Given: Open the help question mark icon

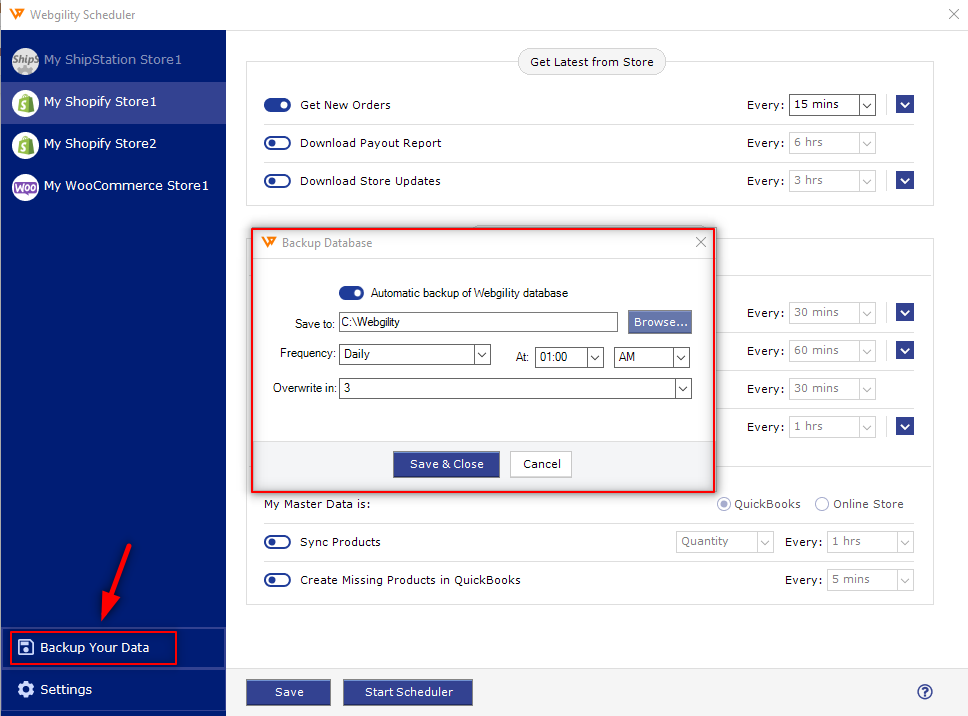Looking at the screenshot, I should (924, 691).
